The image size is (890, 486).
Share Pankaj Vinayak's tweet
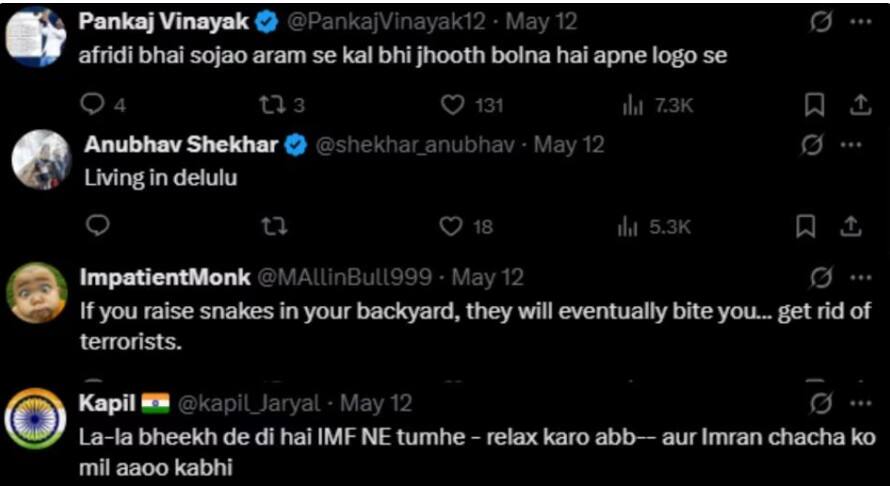pyautogui.click(x=857, y=105)
